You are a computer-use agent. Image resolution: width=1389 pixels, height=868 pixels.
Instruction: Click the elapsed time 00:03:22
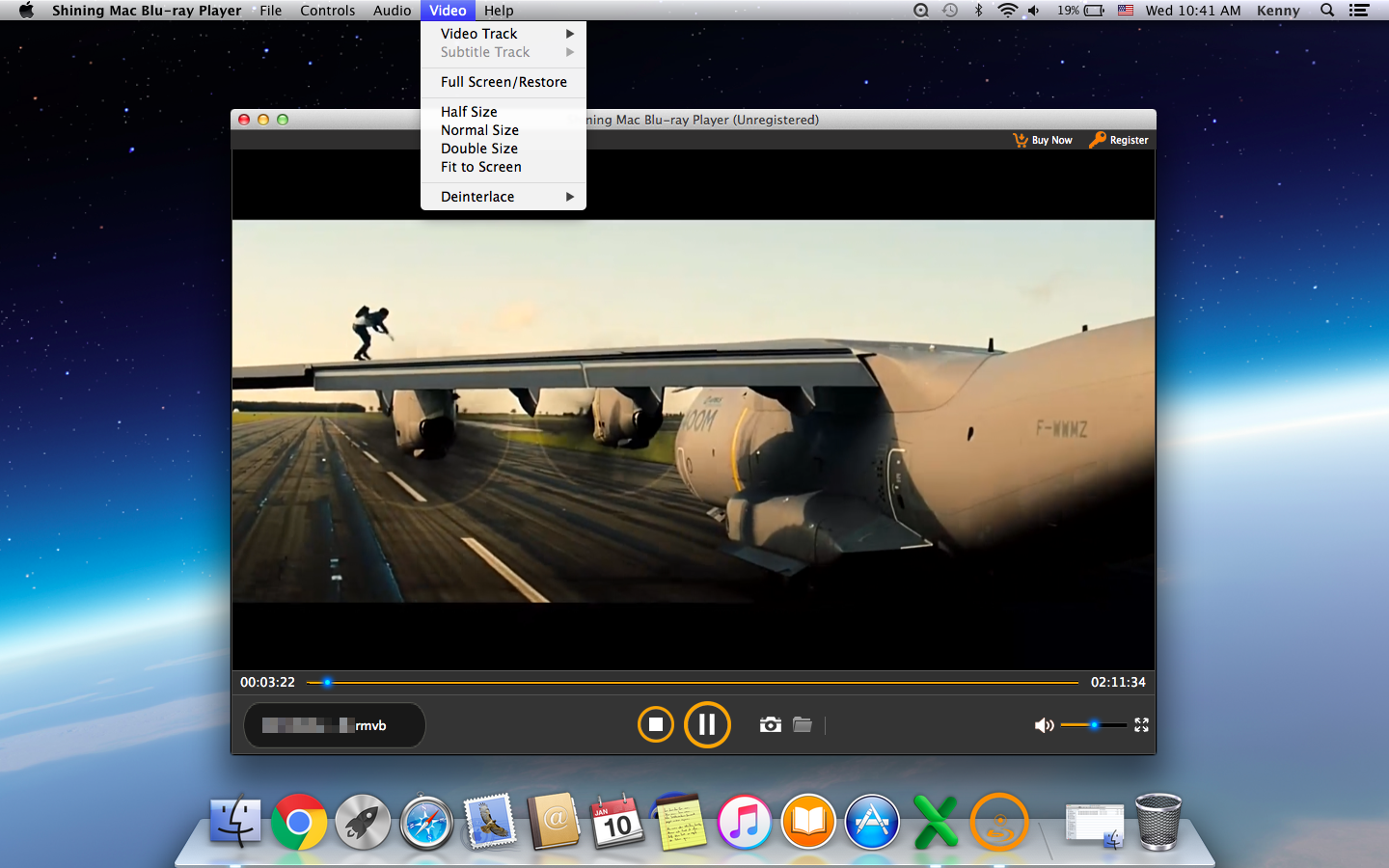[x=267, y=682]
